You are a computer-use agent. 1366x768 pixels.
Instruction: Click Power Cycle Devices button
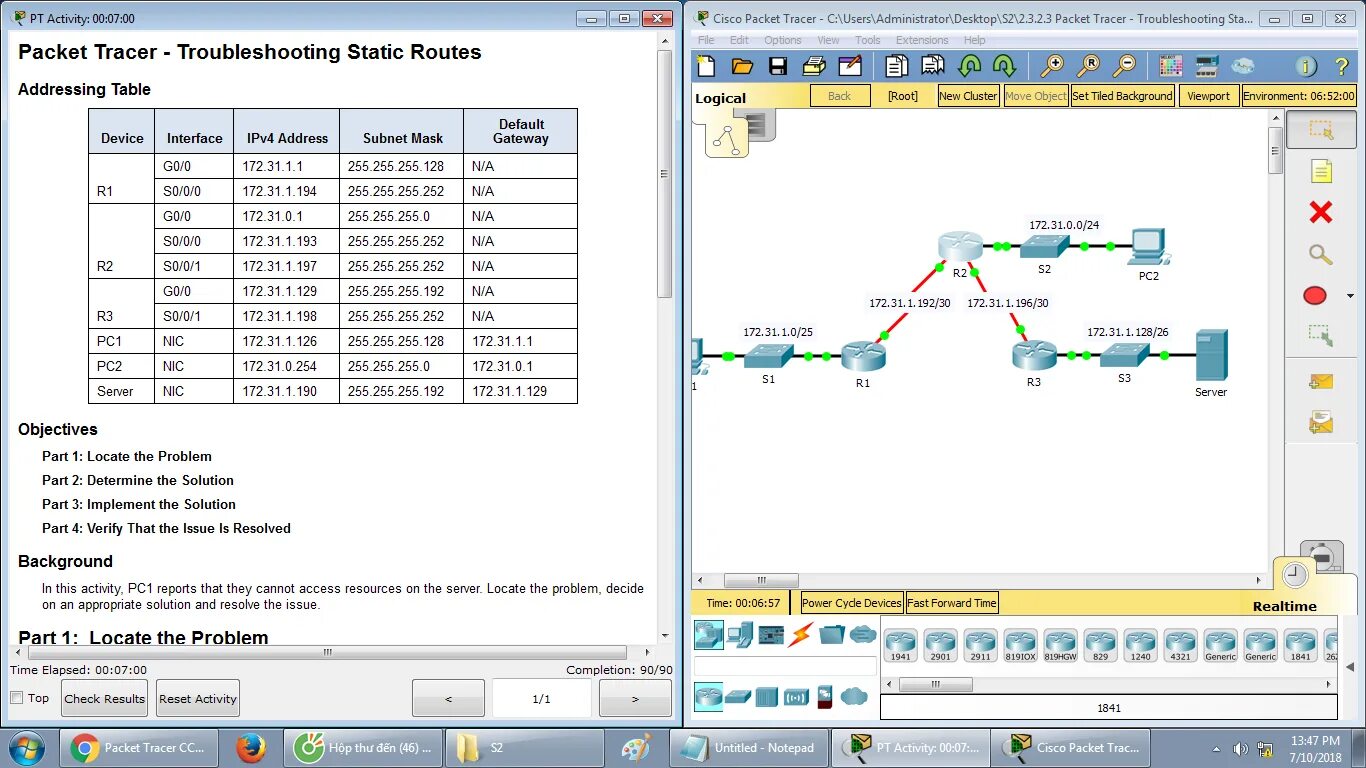click(852, 603)
